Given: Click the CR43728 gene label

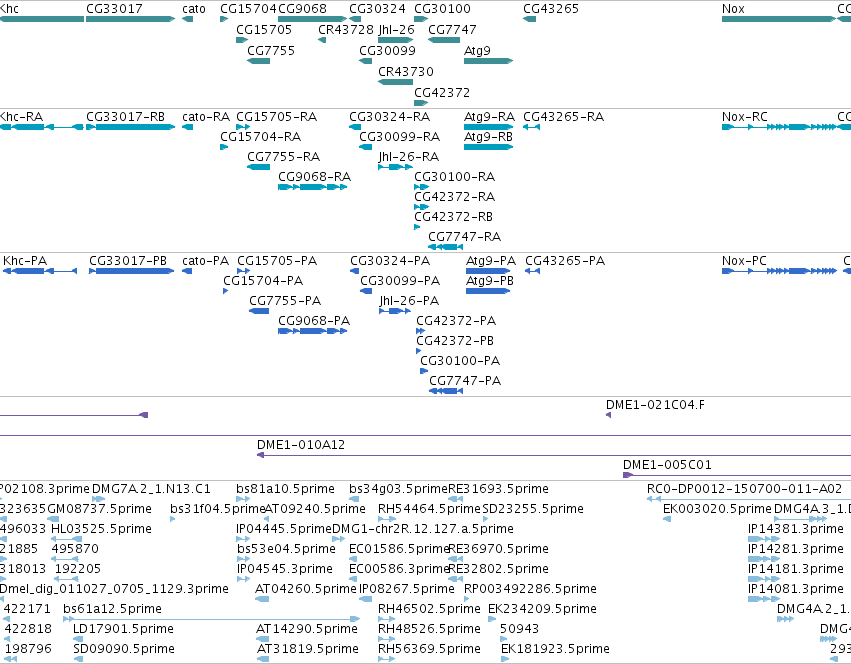Looking at the screenshot, I should tap(346, 29).
